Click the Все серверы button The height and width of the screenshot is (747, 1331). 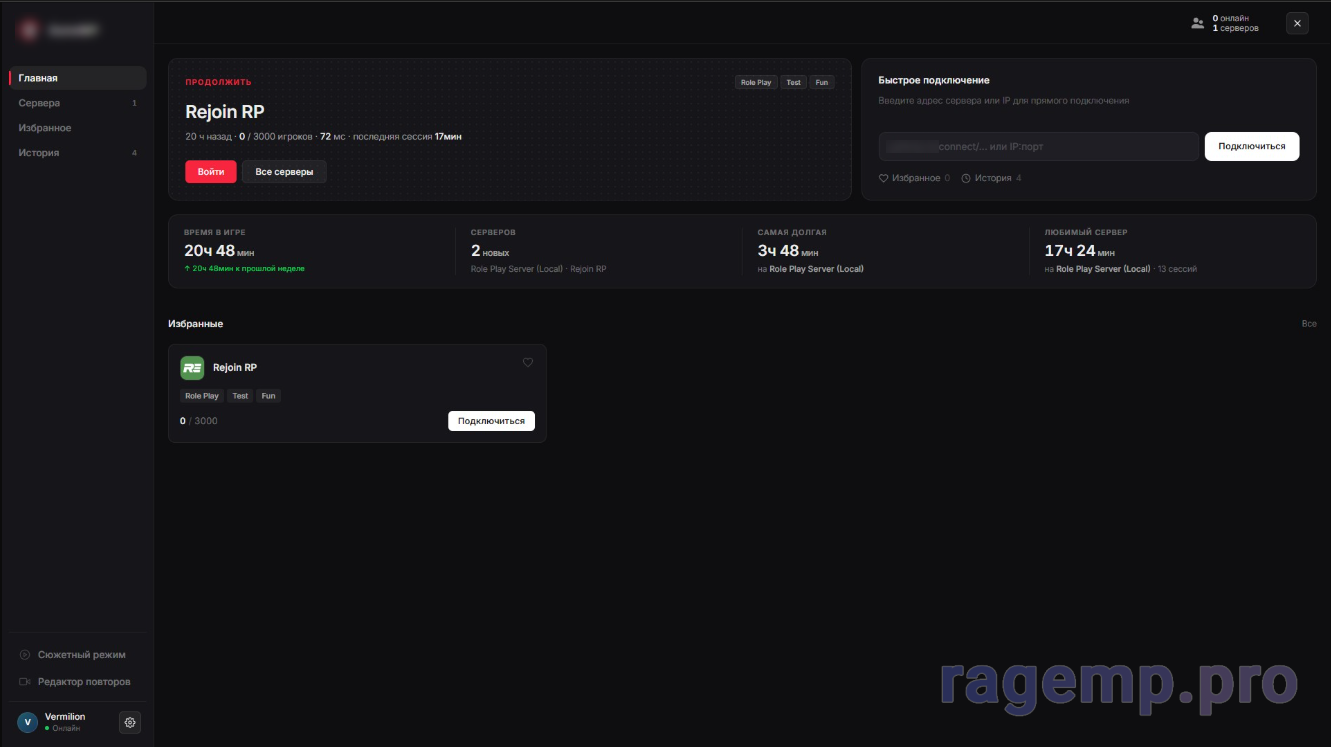284,172
